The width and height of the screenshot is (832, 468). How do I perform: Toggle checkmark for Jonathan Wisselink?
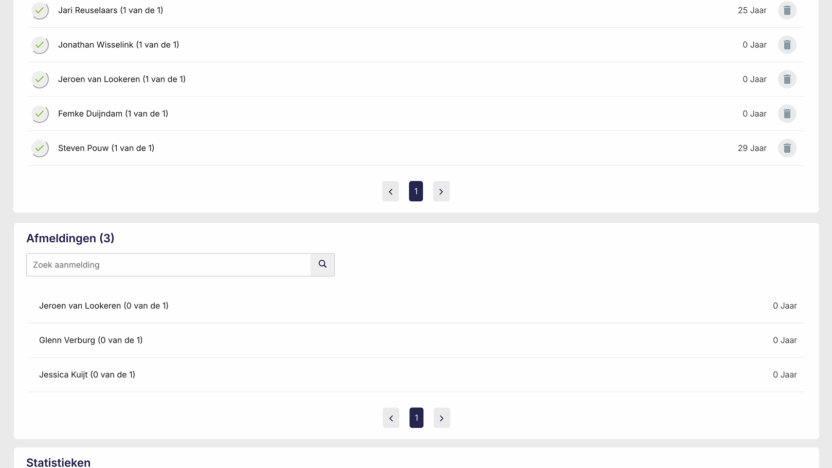pyautogui.click(x=40, y=45)
